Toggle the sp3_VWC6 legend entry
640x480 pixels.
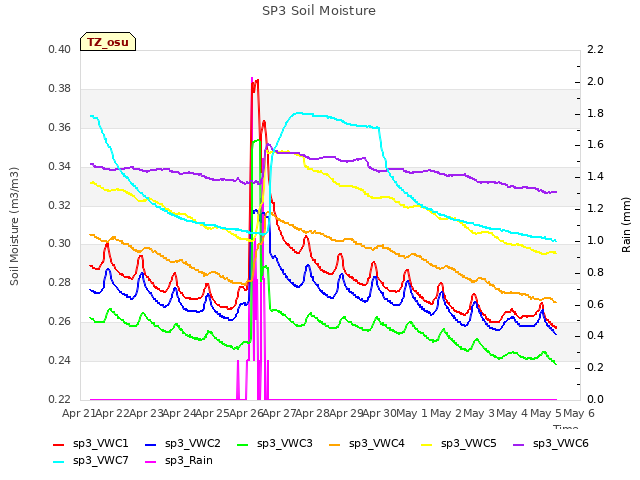tap(551, 443)
